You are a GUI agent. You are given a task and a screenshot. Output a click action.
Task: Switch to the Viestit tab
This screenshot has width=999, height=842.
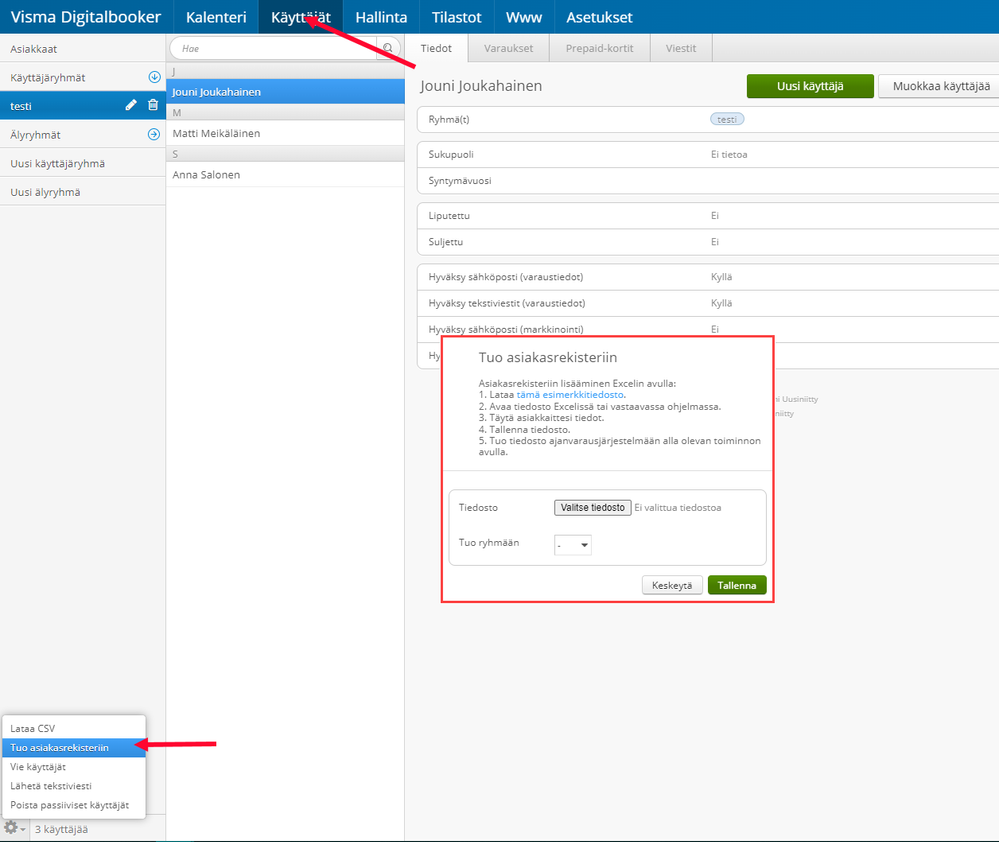(x=680, y=48)
